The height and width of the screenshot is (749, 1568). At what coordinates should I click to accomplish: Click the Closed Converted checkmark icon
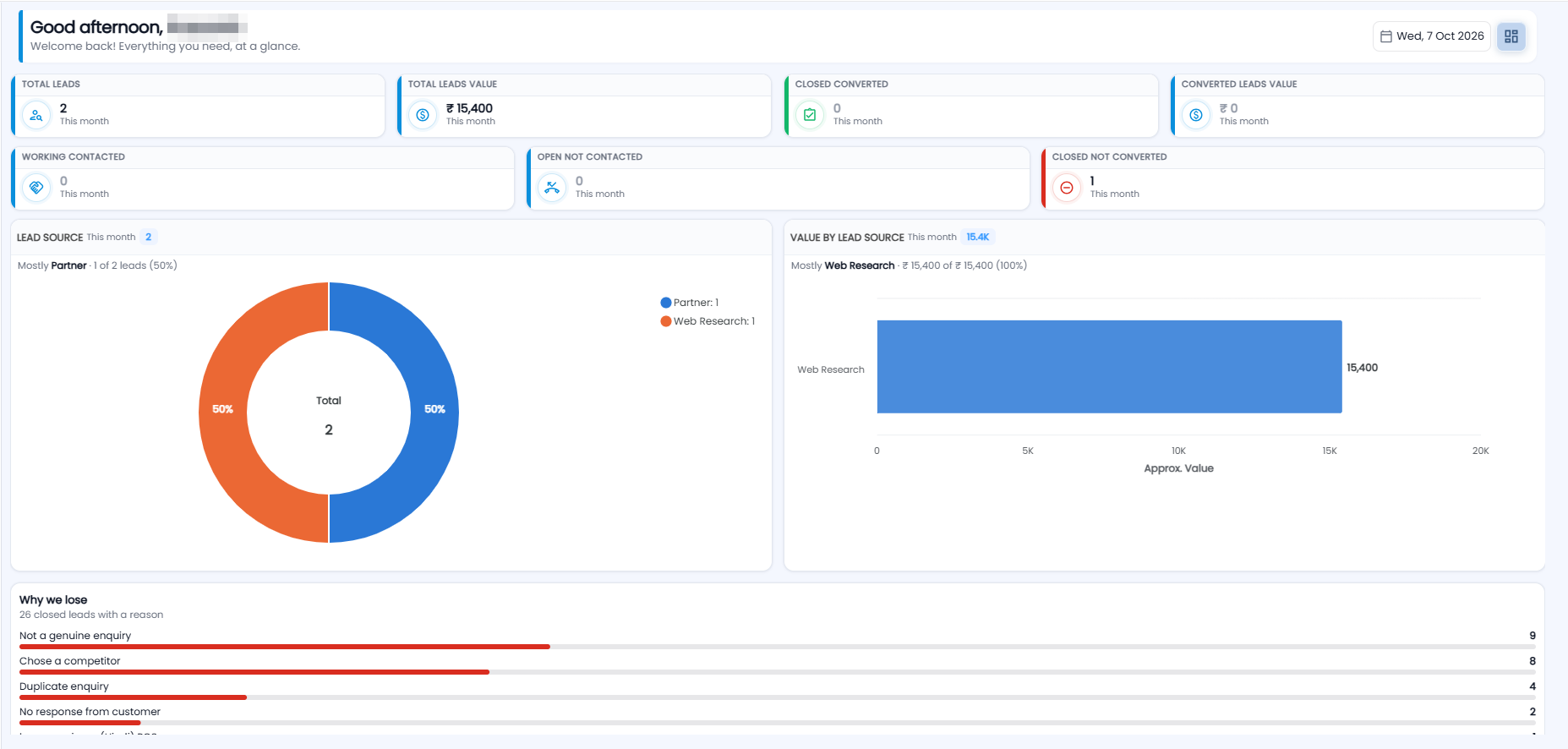tap(810, 115)
